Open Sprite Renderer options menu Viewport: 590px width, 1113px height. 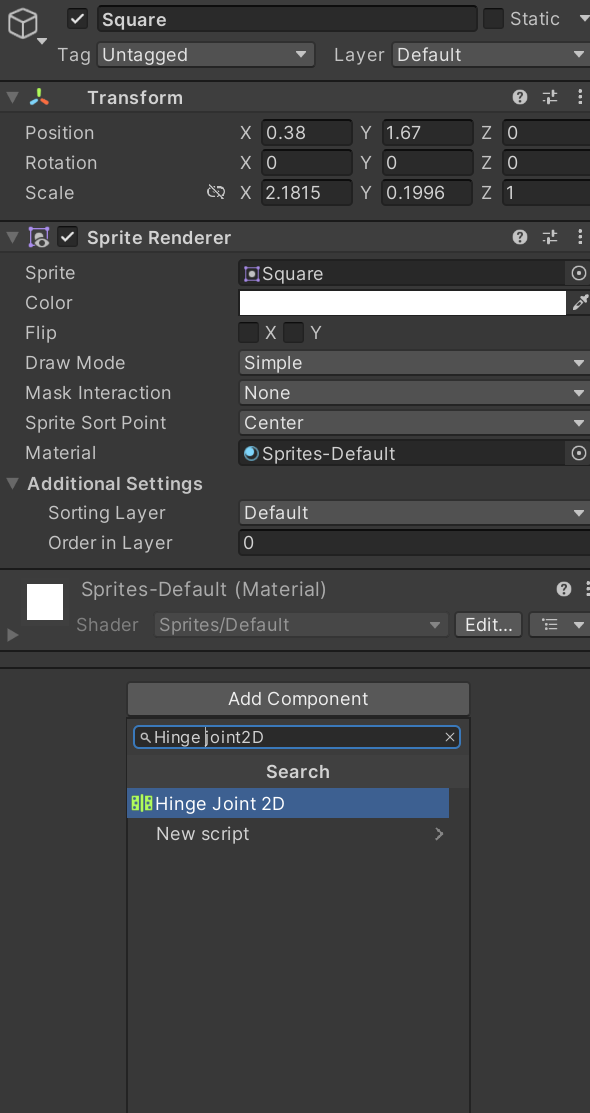click(x=580, y=237)
